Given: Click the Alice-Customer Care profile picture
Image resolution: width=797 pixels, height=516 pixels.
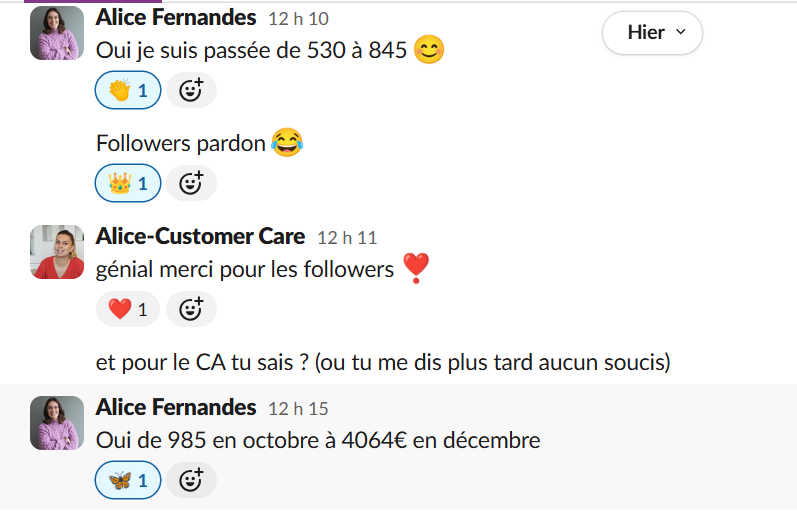Looking at the screenshot, I should click(x=57, y=251).
